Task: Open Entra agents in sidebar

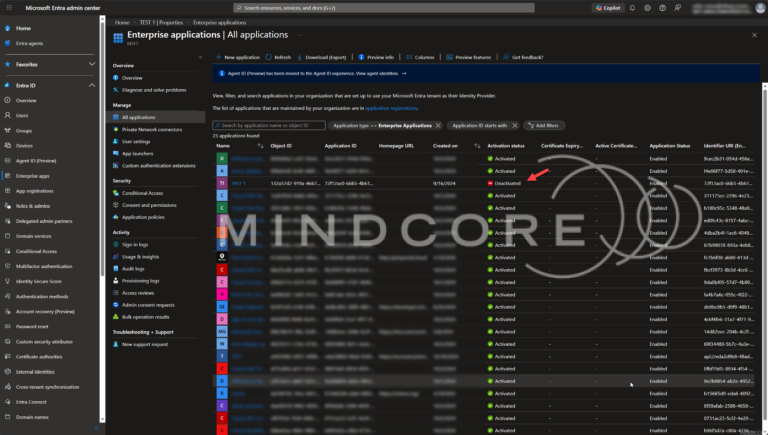Action: click(29, 43)
